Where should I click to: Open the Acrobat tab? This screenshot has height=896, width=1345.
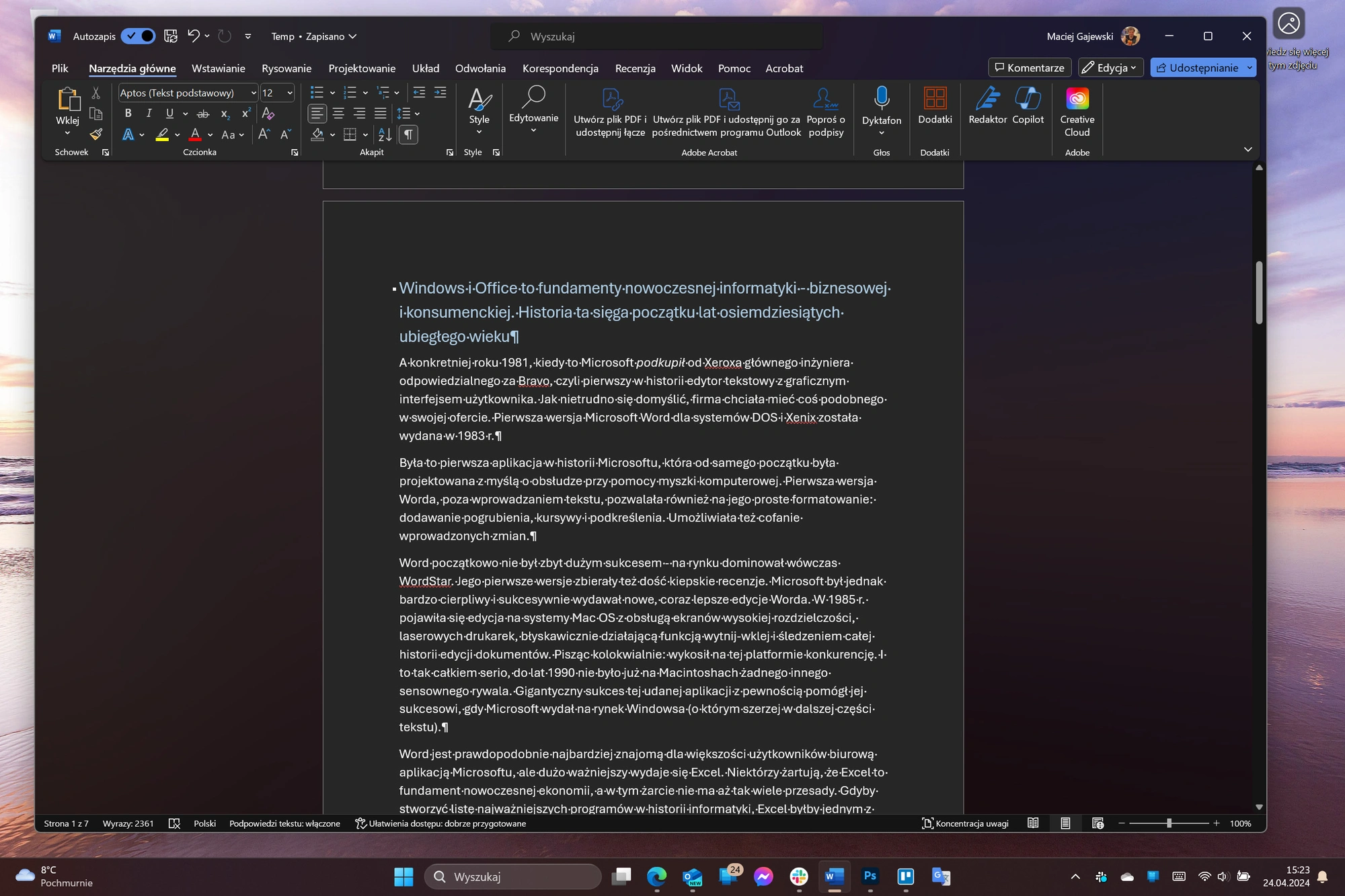[x=784, y=69]
